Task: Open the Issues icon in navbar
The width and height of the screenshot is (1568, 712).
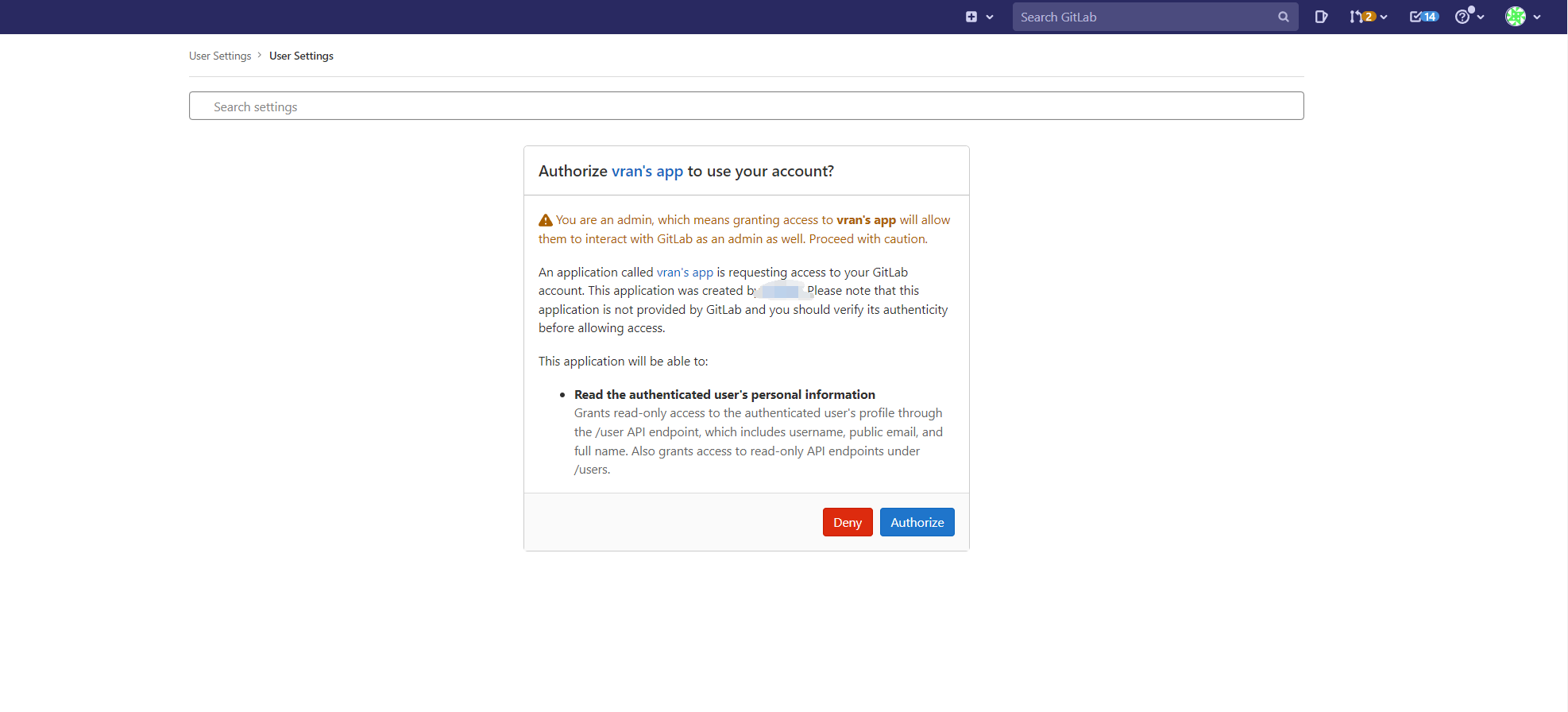Action: tap(1321, 17)
